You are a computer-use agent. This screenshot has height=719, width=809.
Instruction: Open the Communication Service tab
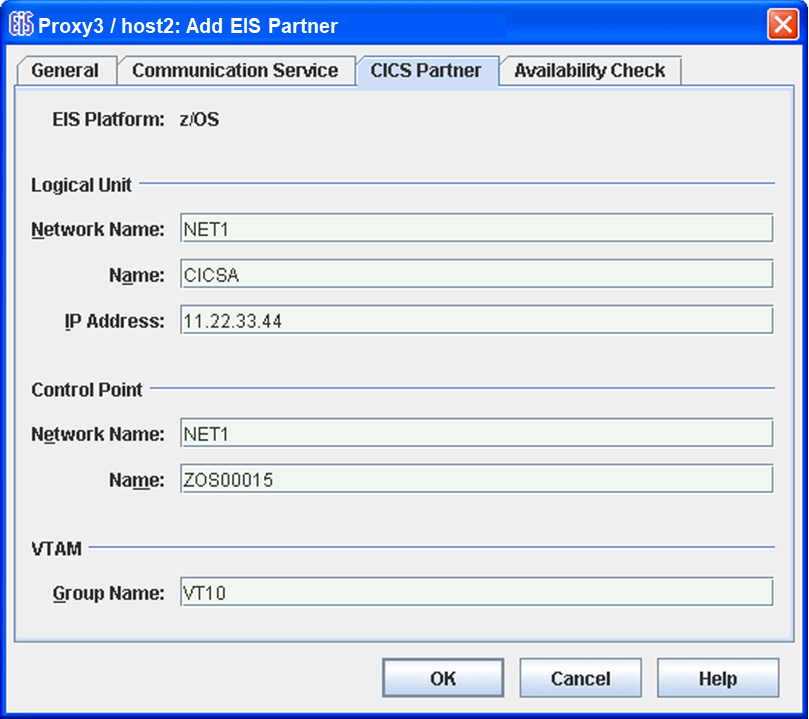pos(235,71)
